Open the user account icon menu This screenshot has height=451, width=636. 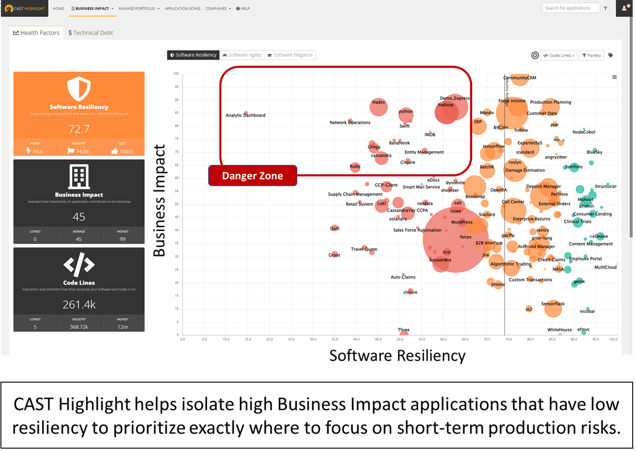(x=624, y=8)
